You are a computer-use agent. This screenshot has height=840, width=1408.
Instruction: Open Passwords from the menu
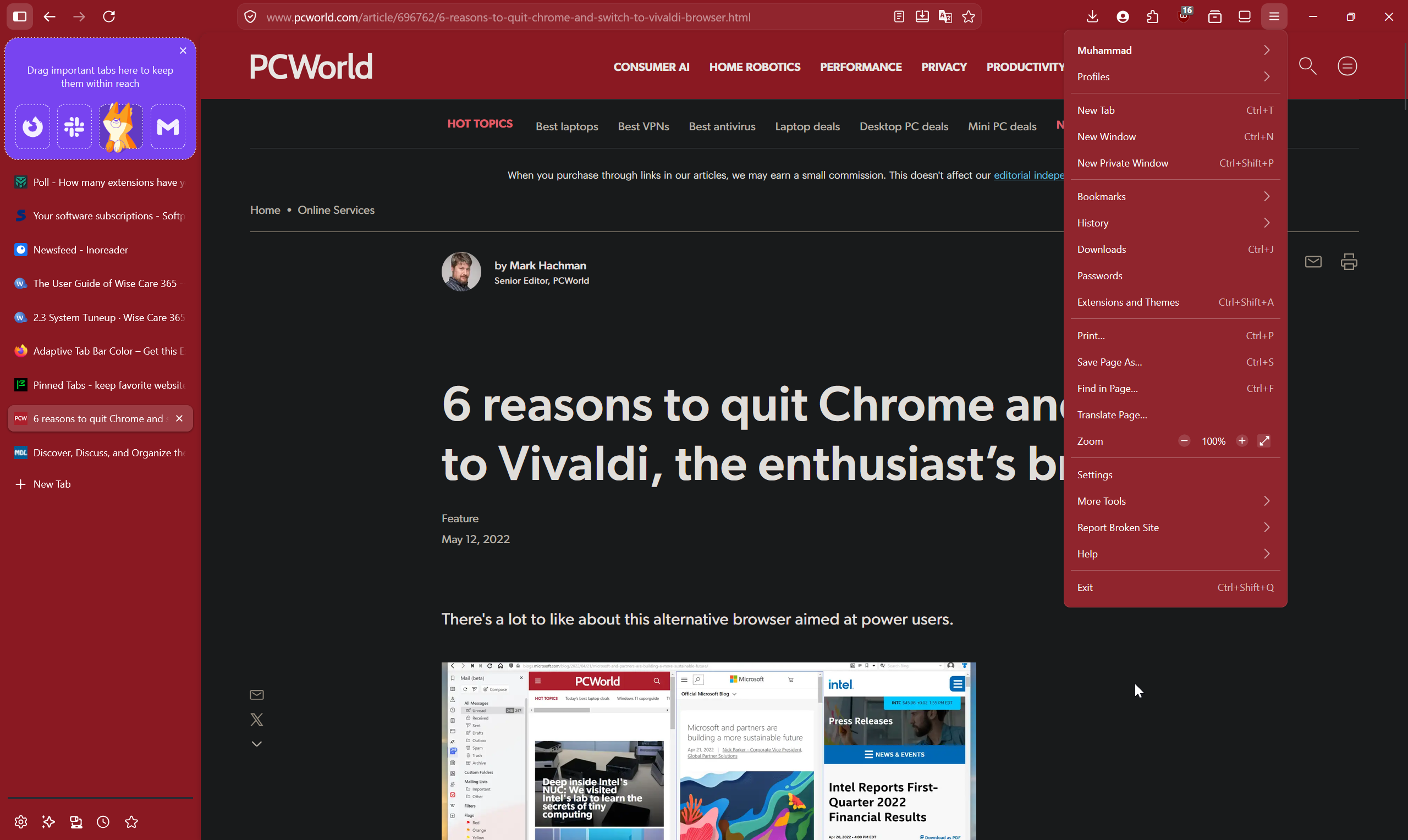click(x=1175, y=275)
